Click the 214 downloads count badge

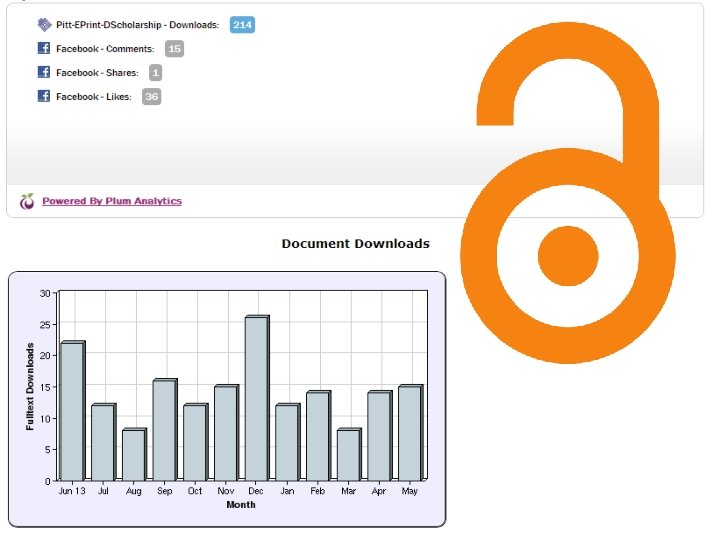click(242, 25)
